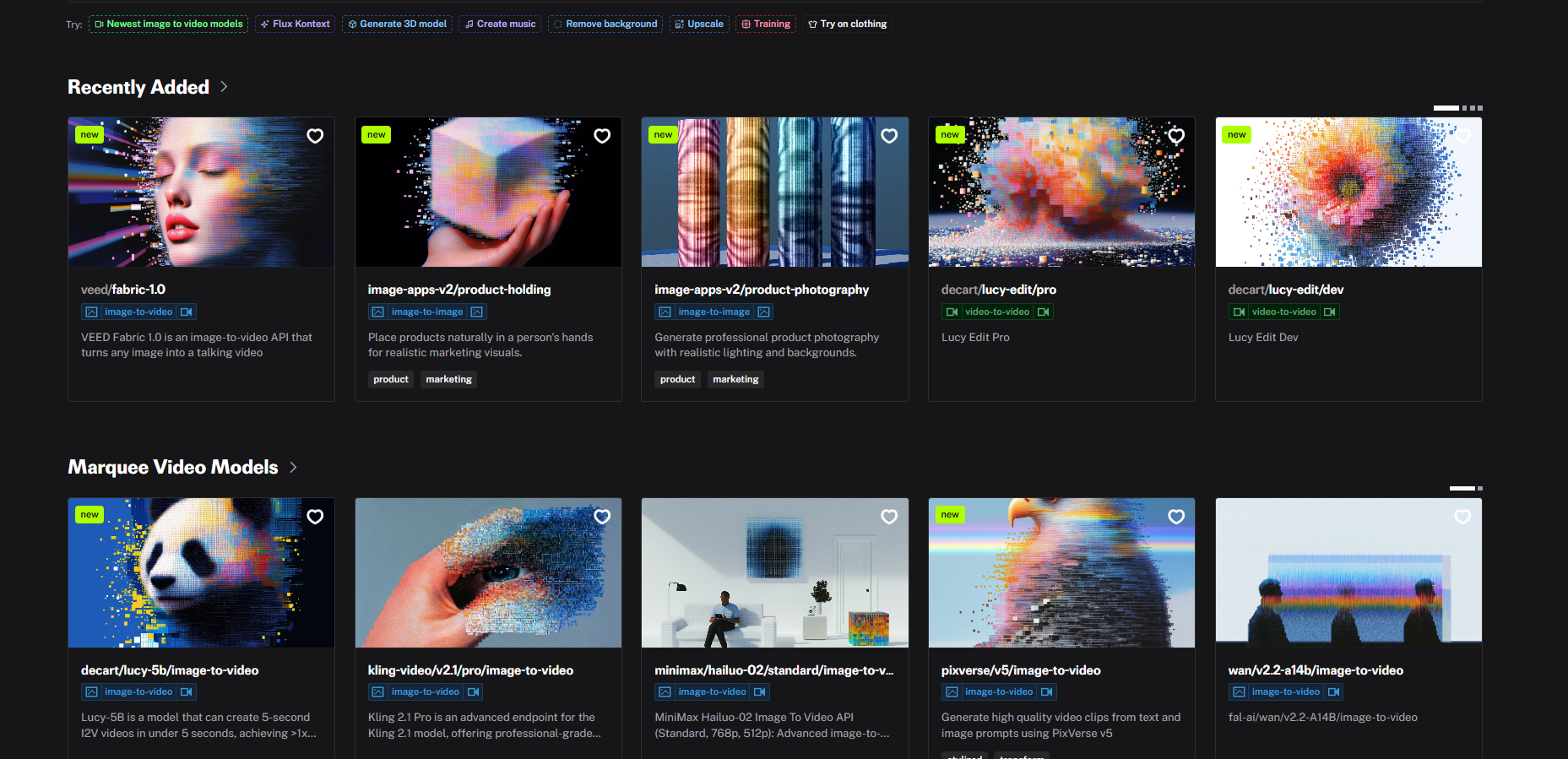Open the wan/v2.2-a14b/image-to-video model link
This screenshot has height=759, width=1568.
[x=1315, y=670]
